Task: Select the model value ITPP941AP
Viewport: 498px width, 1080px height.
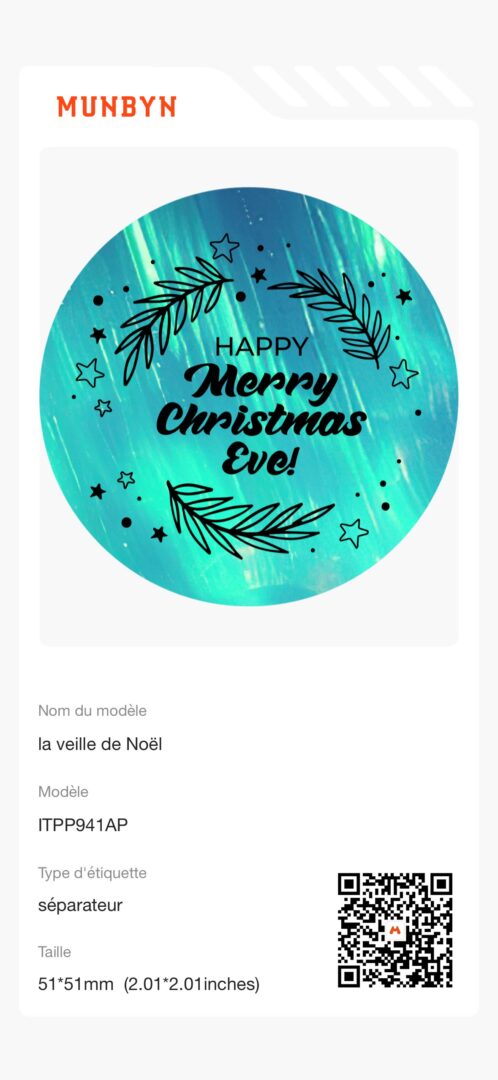Action: point(83,824)
